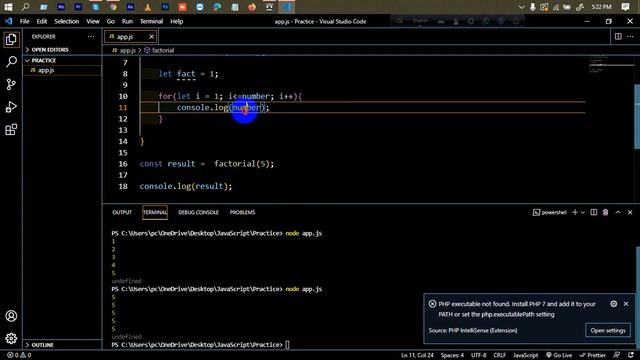Change end of line CRLF setting
640x360 pixels.
(500, 355)
